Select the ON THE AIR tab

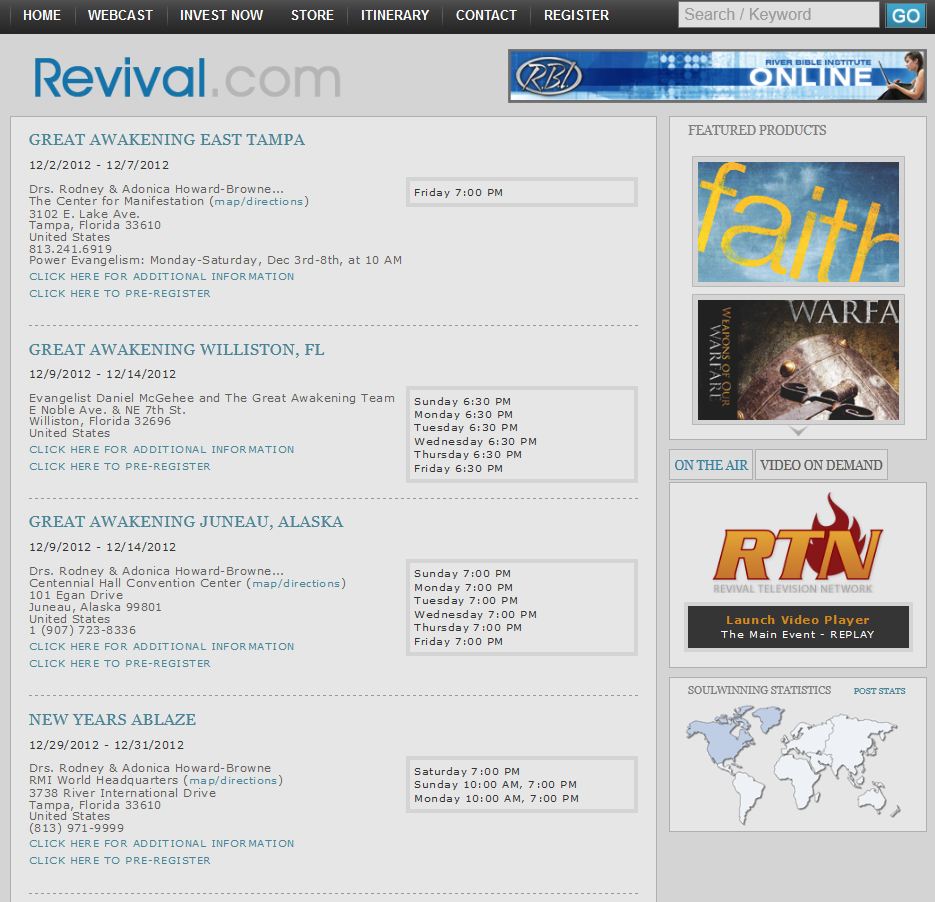click(711, 465)
